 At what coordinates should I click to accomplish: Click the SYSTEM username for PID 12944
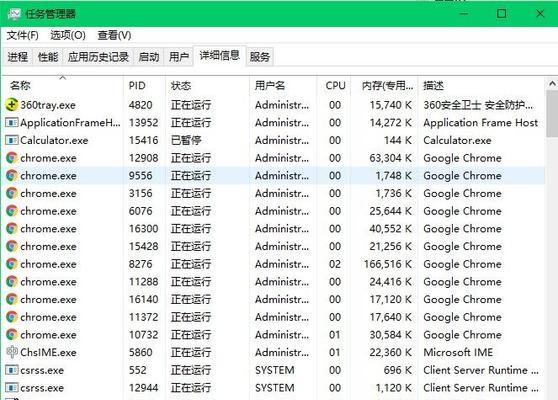tap(275, 388)
